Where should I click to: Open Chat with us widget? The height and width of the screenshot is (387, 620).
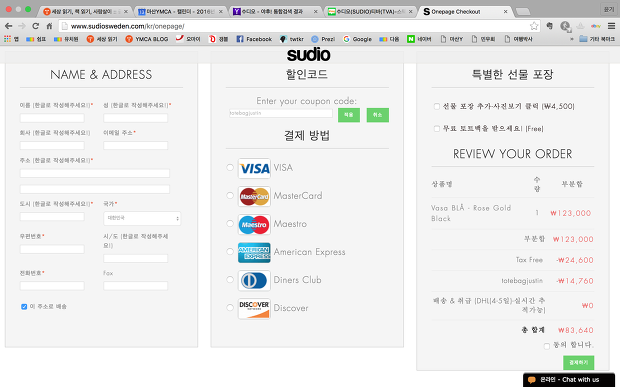click(x=569, y=380)
